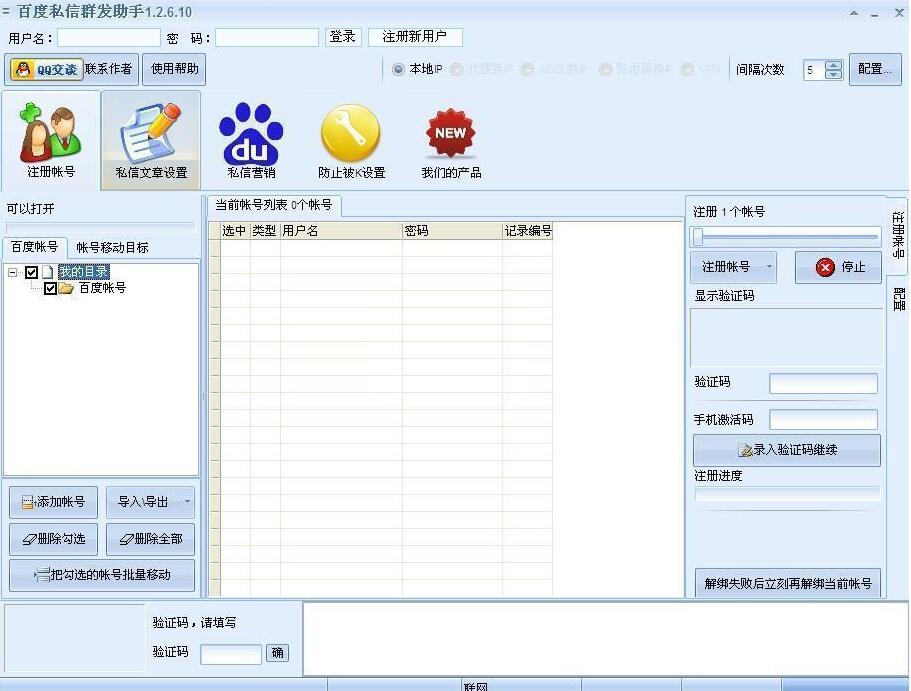Open 使用帮助
Image resolution: width=911 pixels, height=691 pixels.
pyautogui.click(x=174, y=69)
